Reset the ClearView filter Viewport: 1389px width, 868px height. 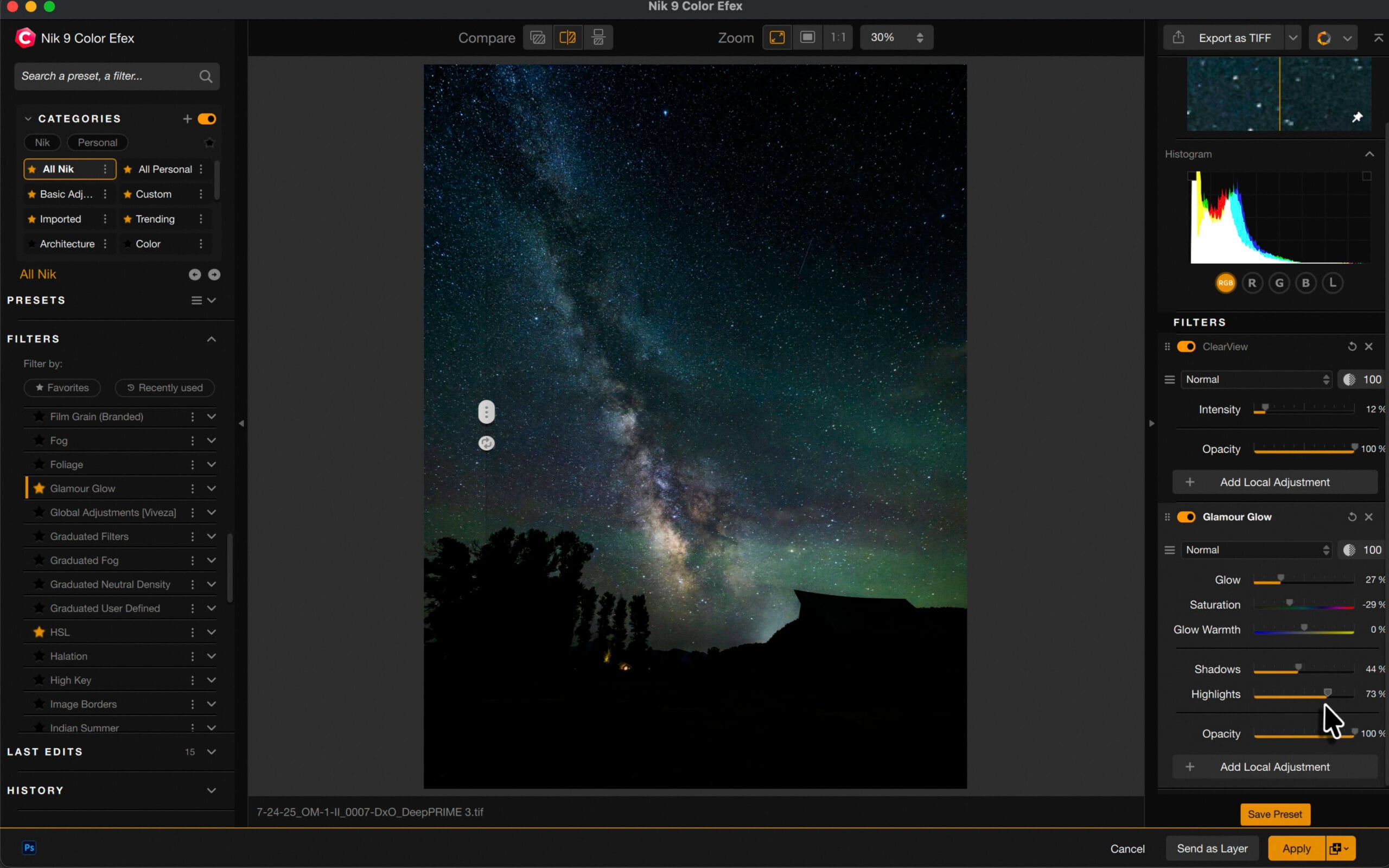pos(1352,347)
